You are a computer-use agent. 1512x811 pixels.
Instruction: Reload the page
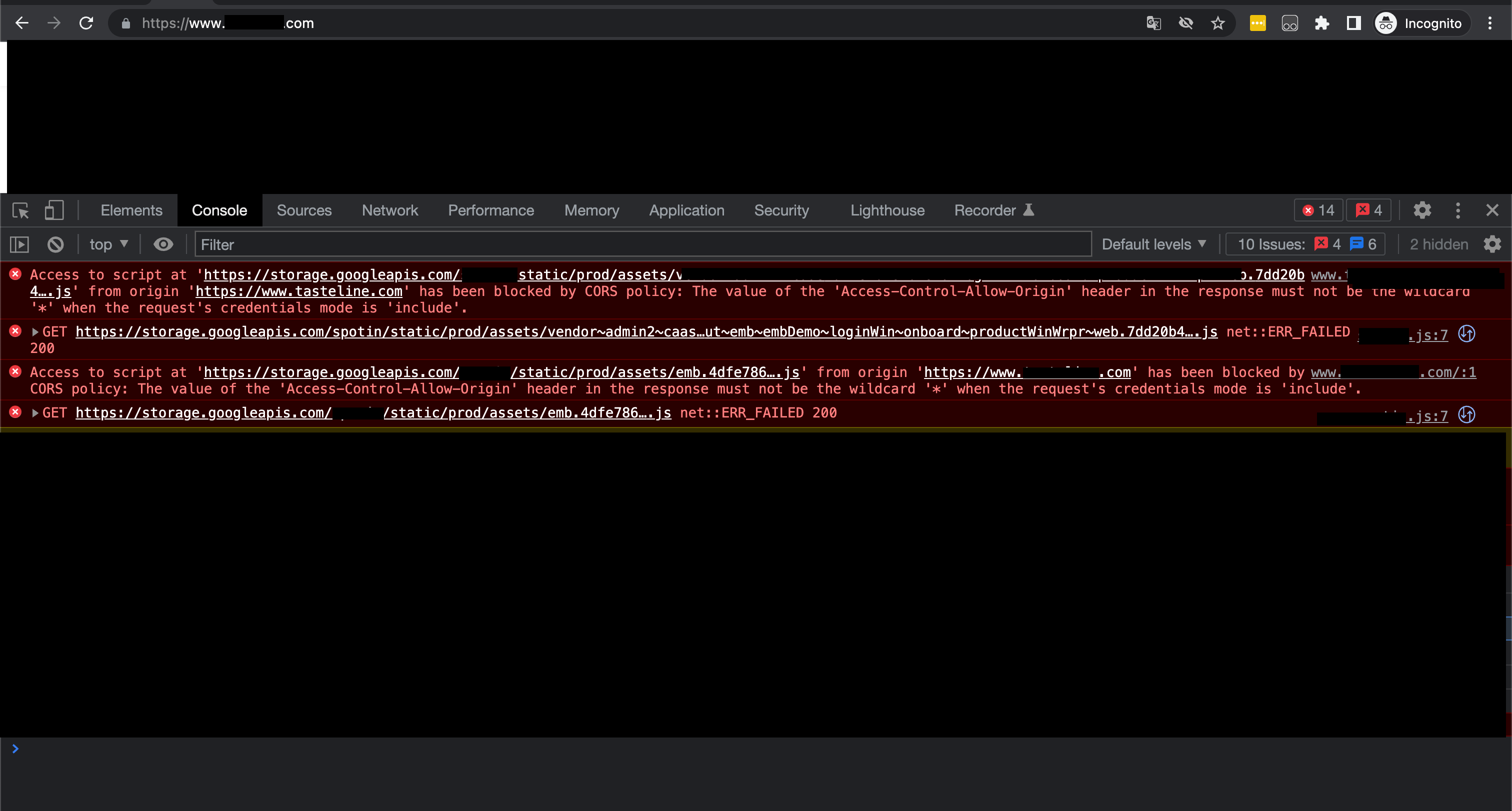click(x=86, y=23)
